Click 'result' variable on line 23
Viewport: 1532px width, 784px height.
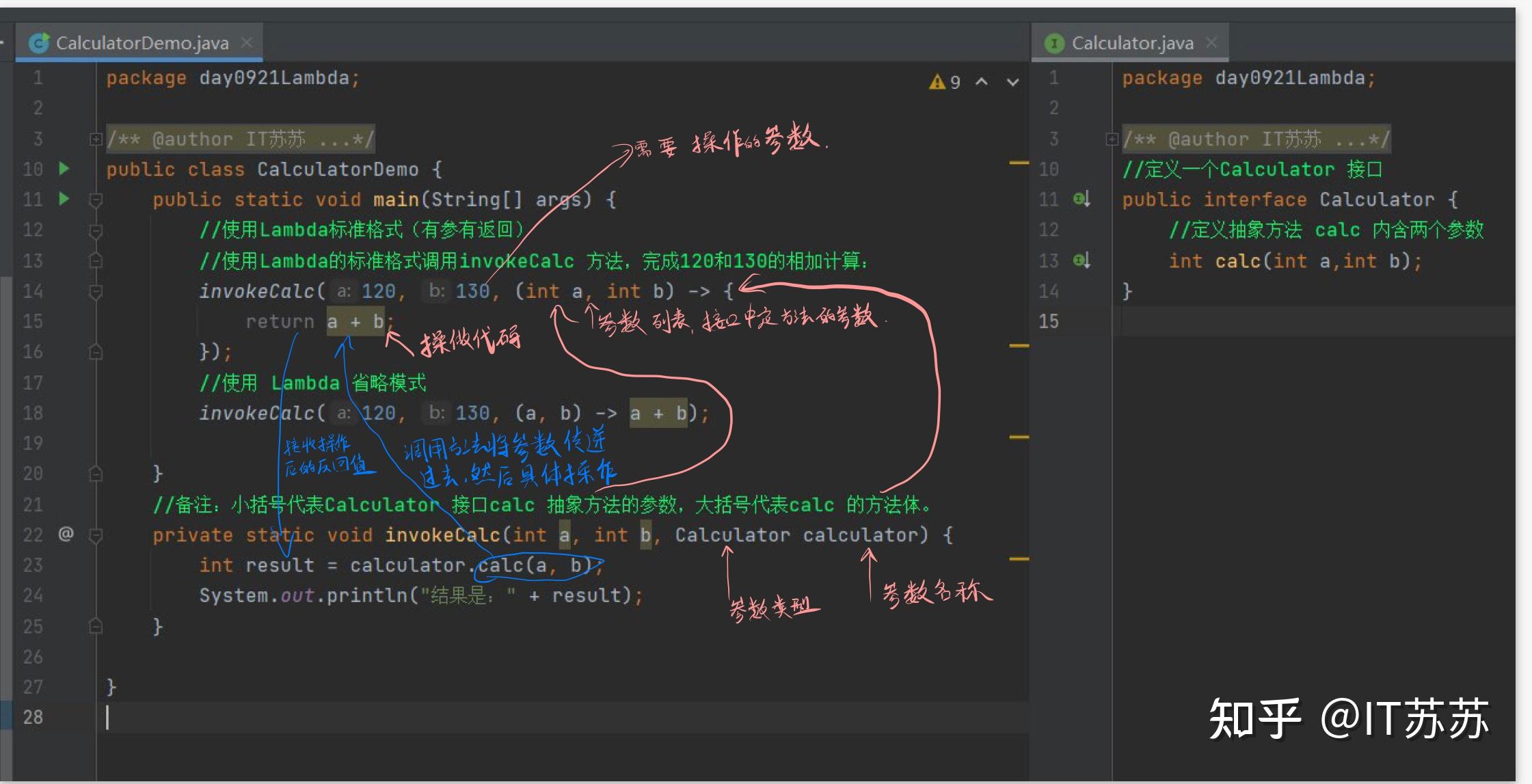pos(280,566)
